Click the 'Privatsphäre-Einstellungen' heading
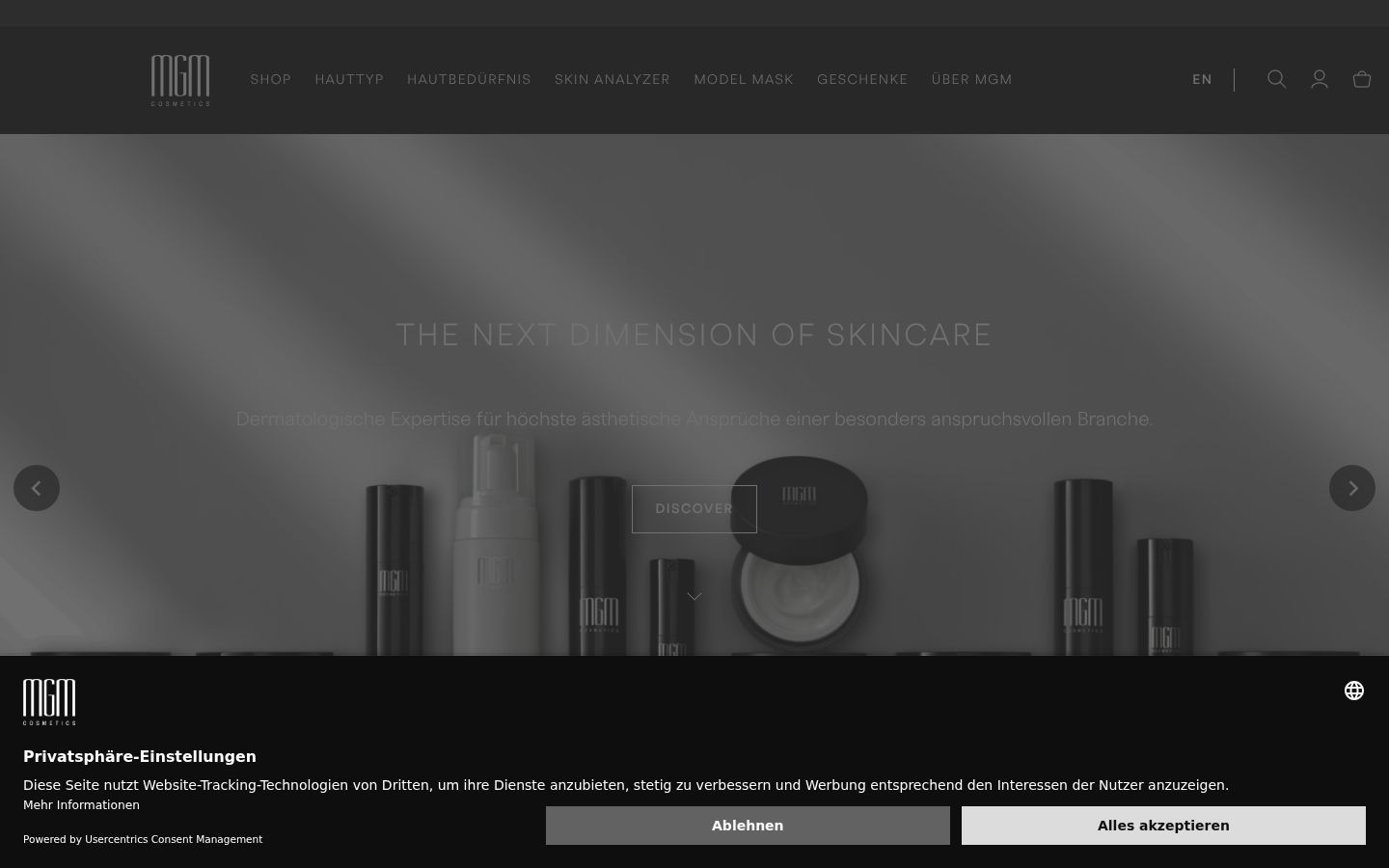 140,756
